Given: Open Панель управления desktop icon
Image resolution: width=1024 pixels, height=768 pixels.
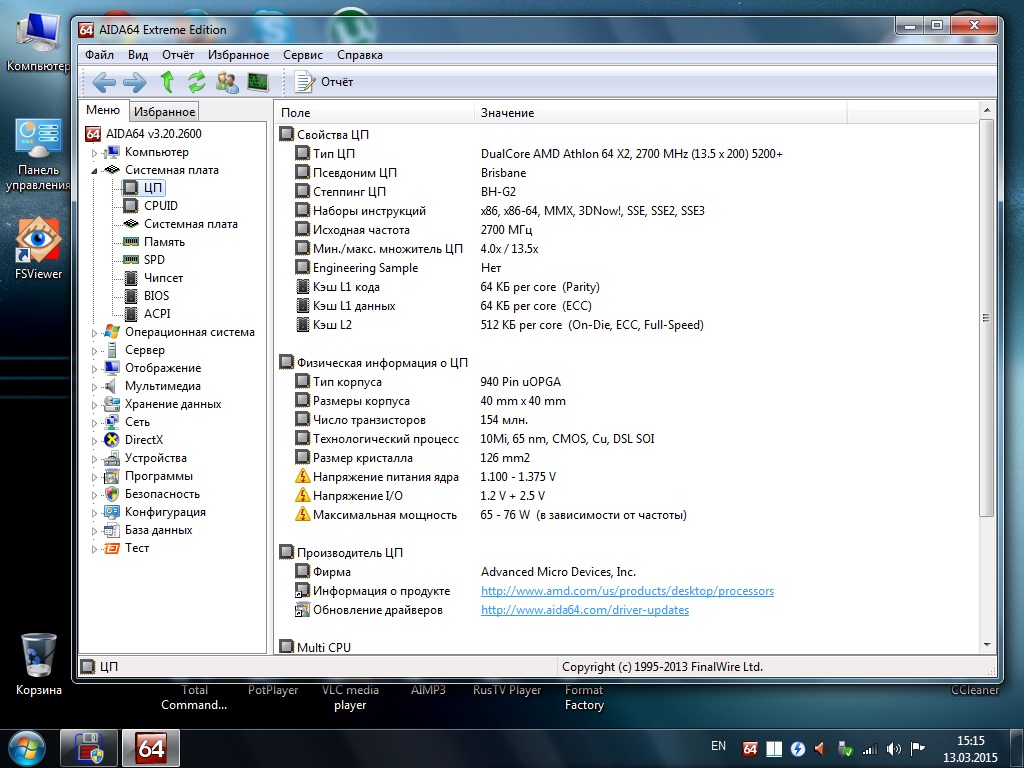Looking at the screenshot, I should coord(38,155).
